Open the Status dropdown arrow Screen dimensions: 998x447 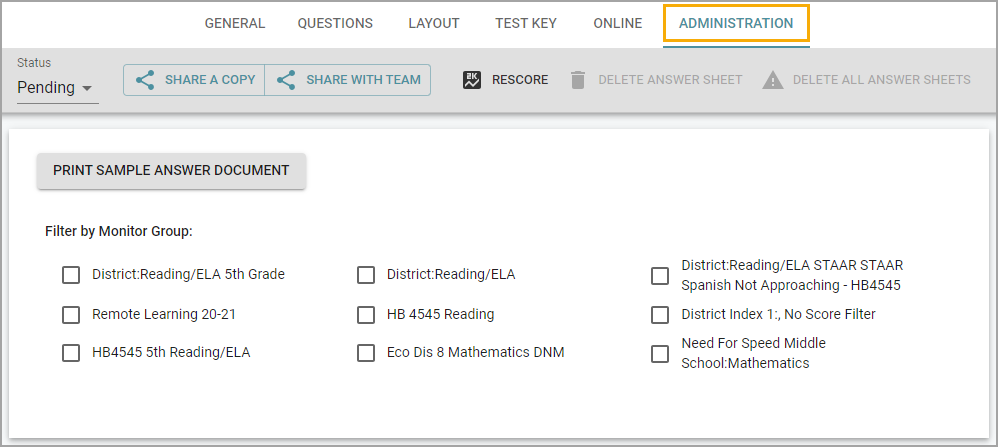tap(87, 88)
